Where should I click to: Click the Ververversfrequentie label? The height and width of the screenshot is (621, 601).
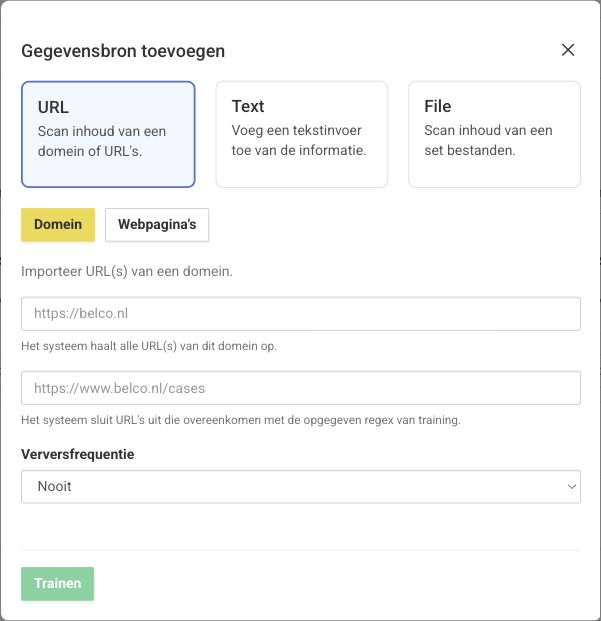point(78,454)
